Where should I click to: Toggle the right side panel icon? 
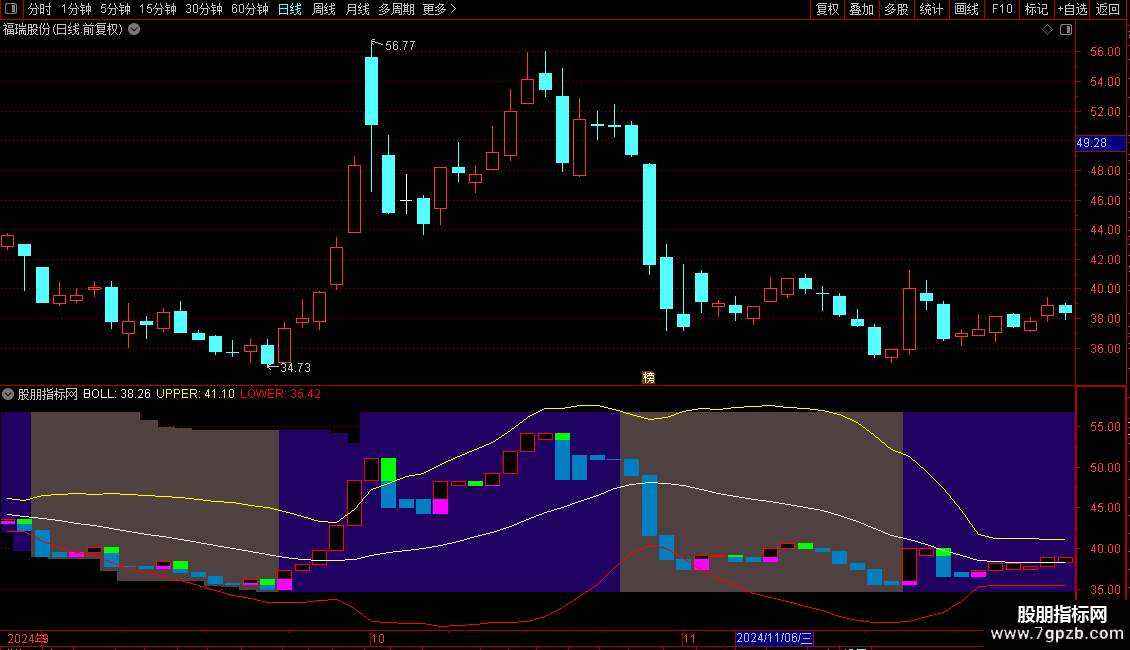[x=1066, y=30]
